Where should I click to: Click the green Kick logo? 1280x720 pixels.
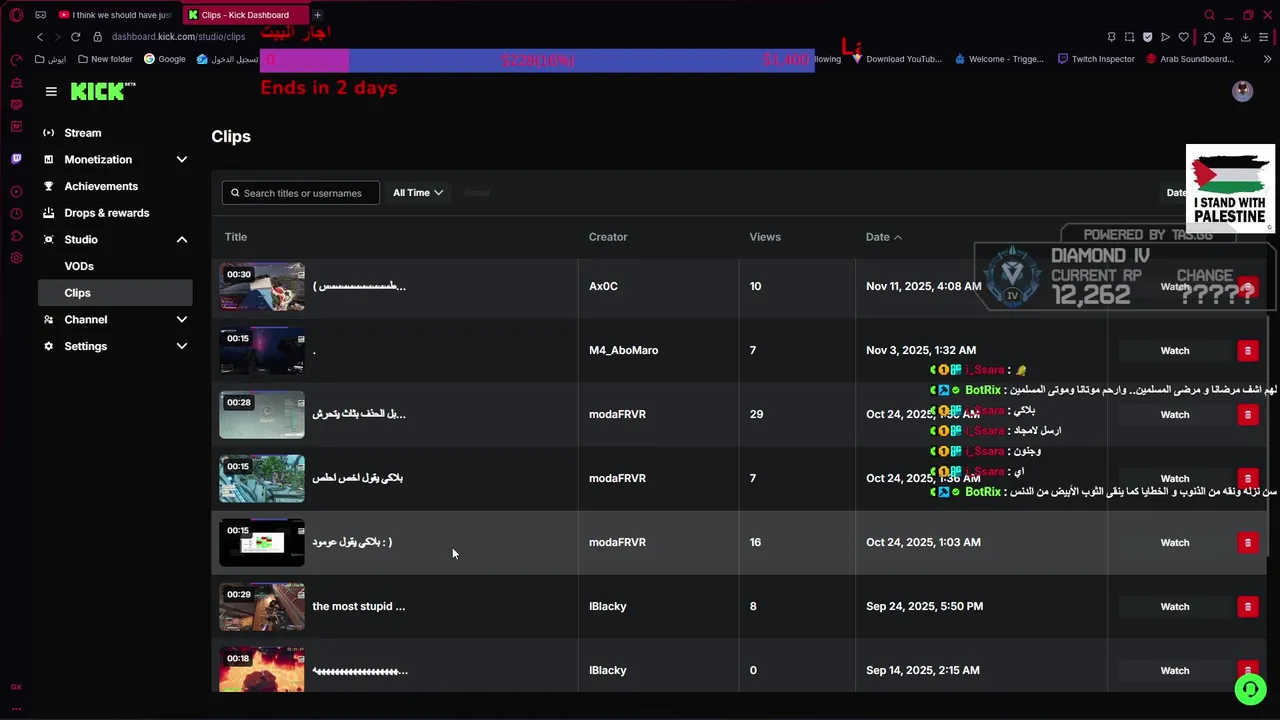103,91
